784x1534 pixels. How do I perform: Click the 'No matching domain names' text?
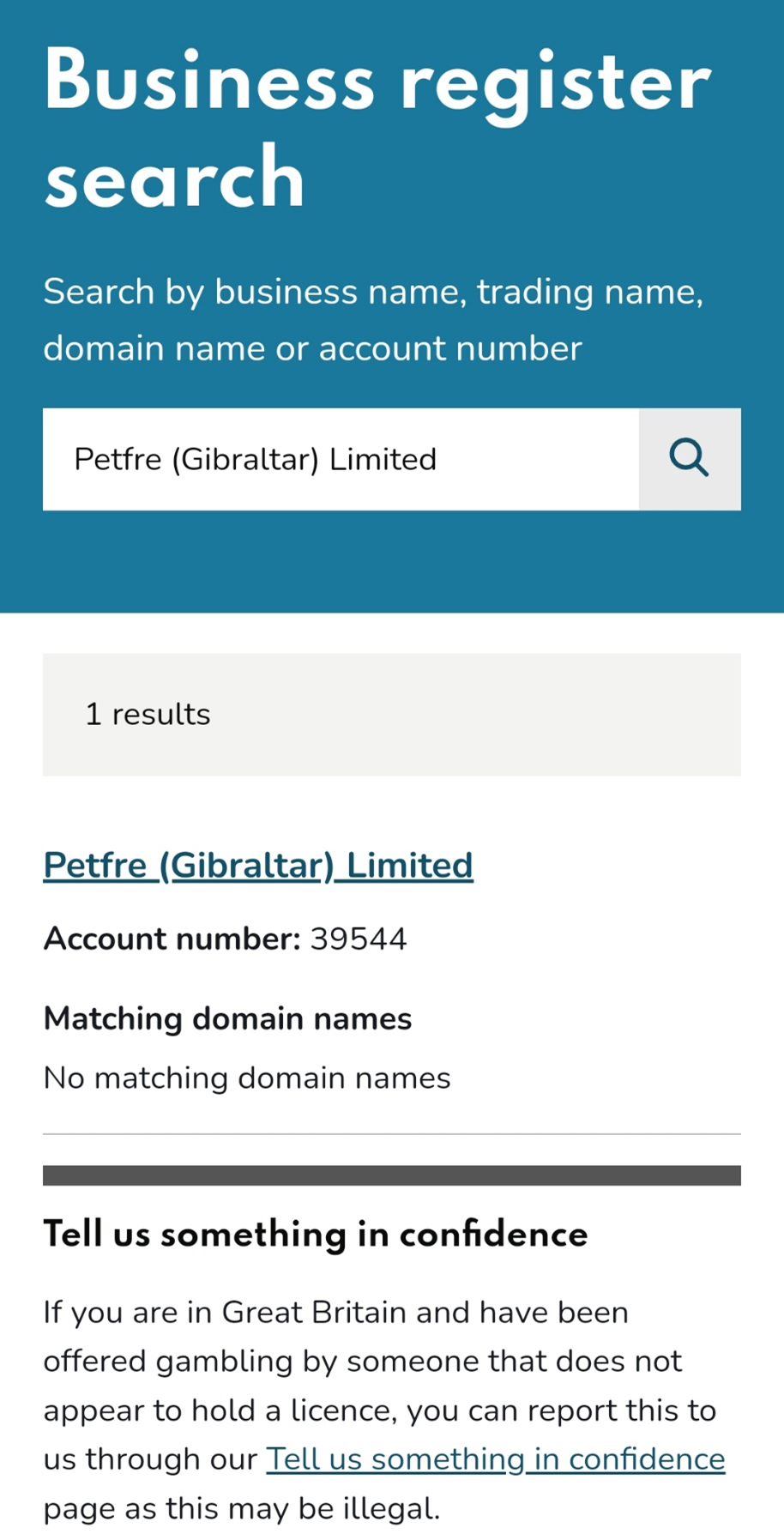pos(247,1078)
